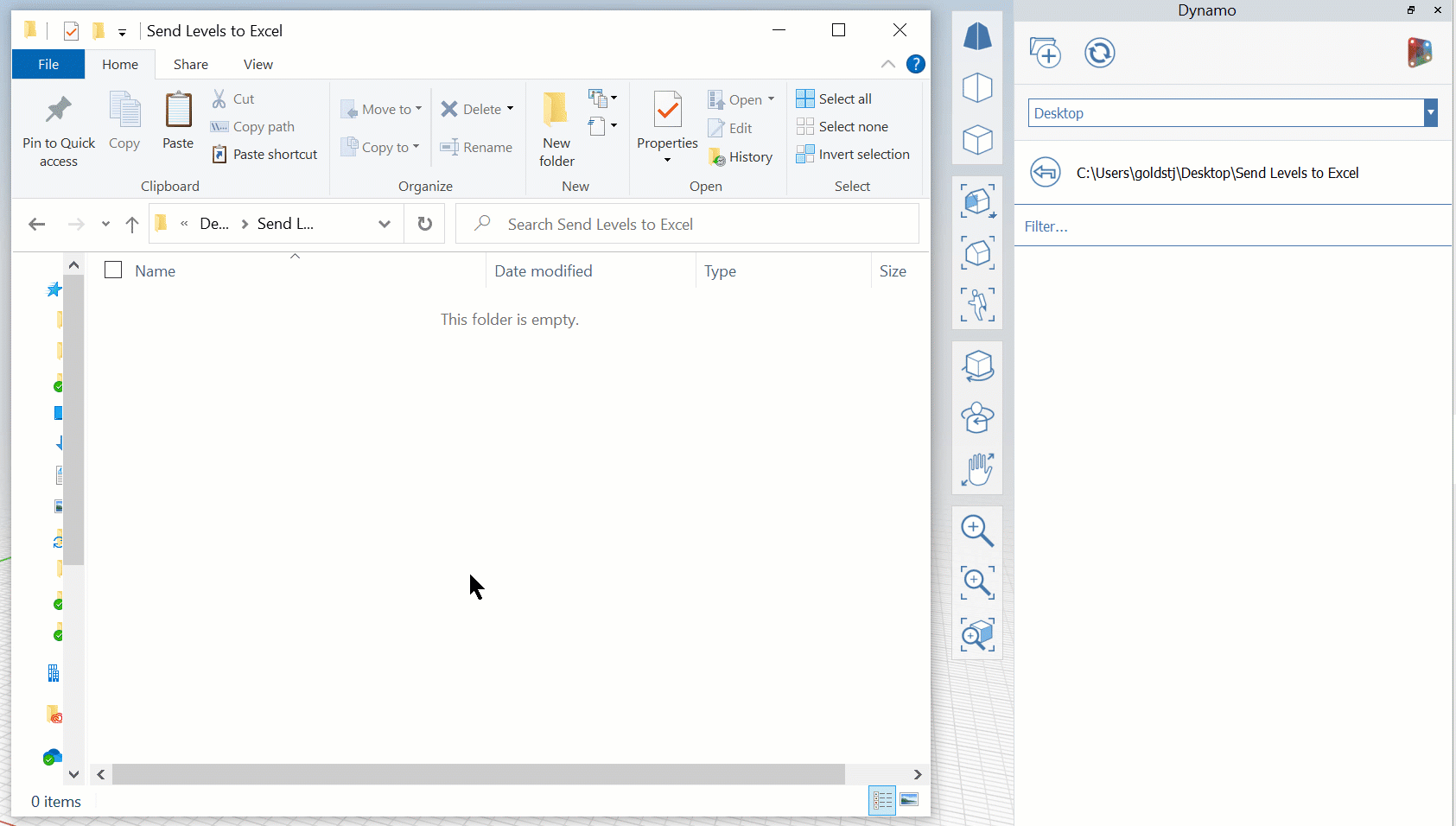Click the Paste clipboard icon

pos(178,111)
